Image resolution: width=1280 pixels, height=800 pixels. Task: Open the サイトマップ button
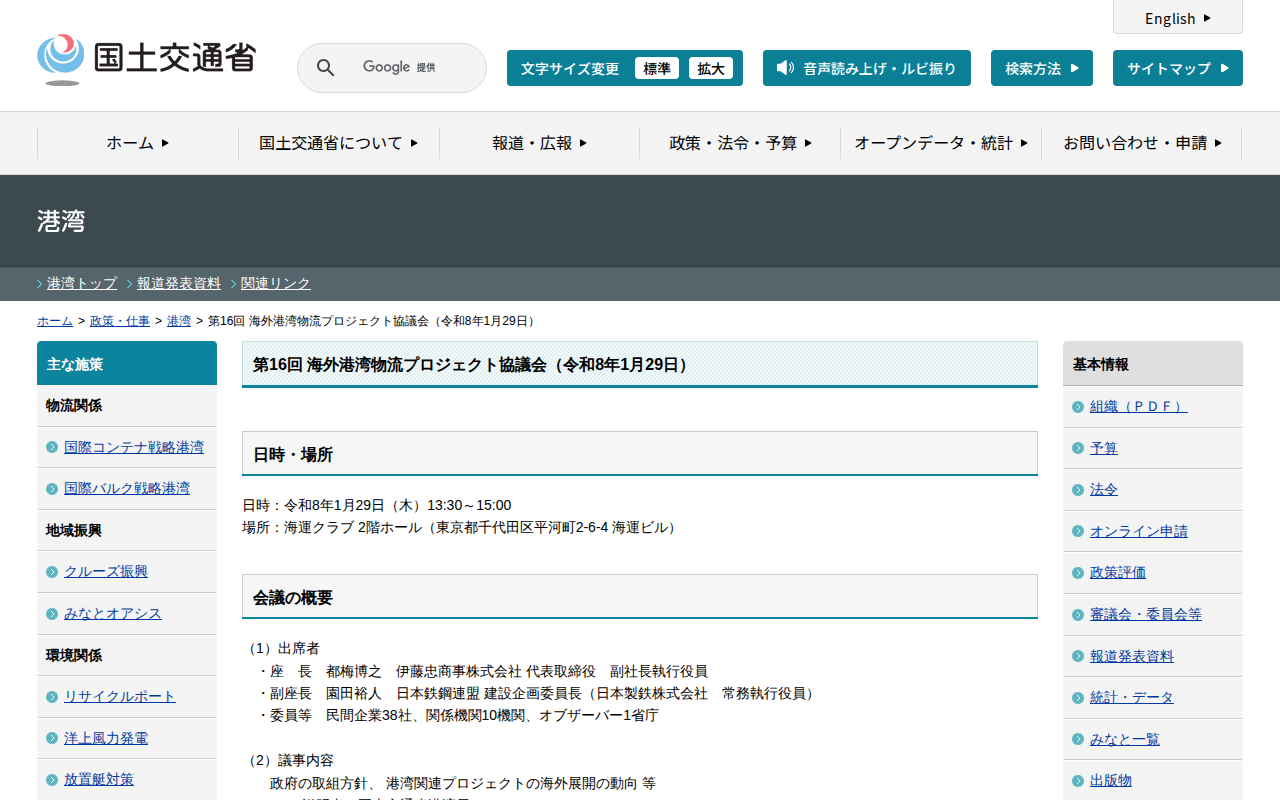pos(1177,68)
